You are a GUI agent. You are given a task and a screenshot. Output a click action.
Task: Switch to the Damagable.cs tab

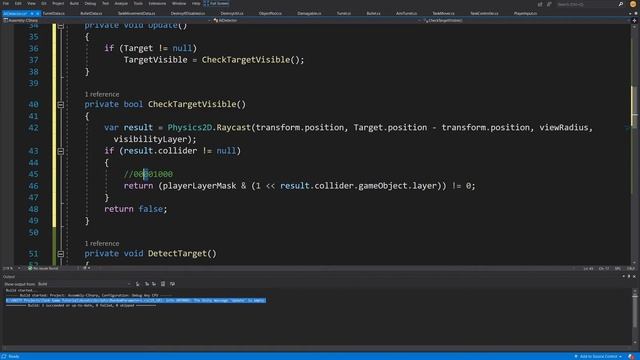coord(309,13)
